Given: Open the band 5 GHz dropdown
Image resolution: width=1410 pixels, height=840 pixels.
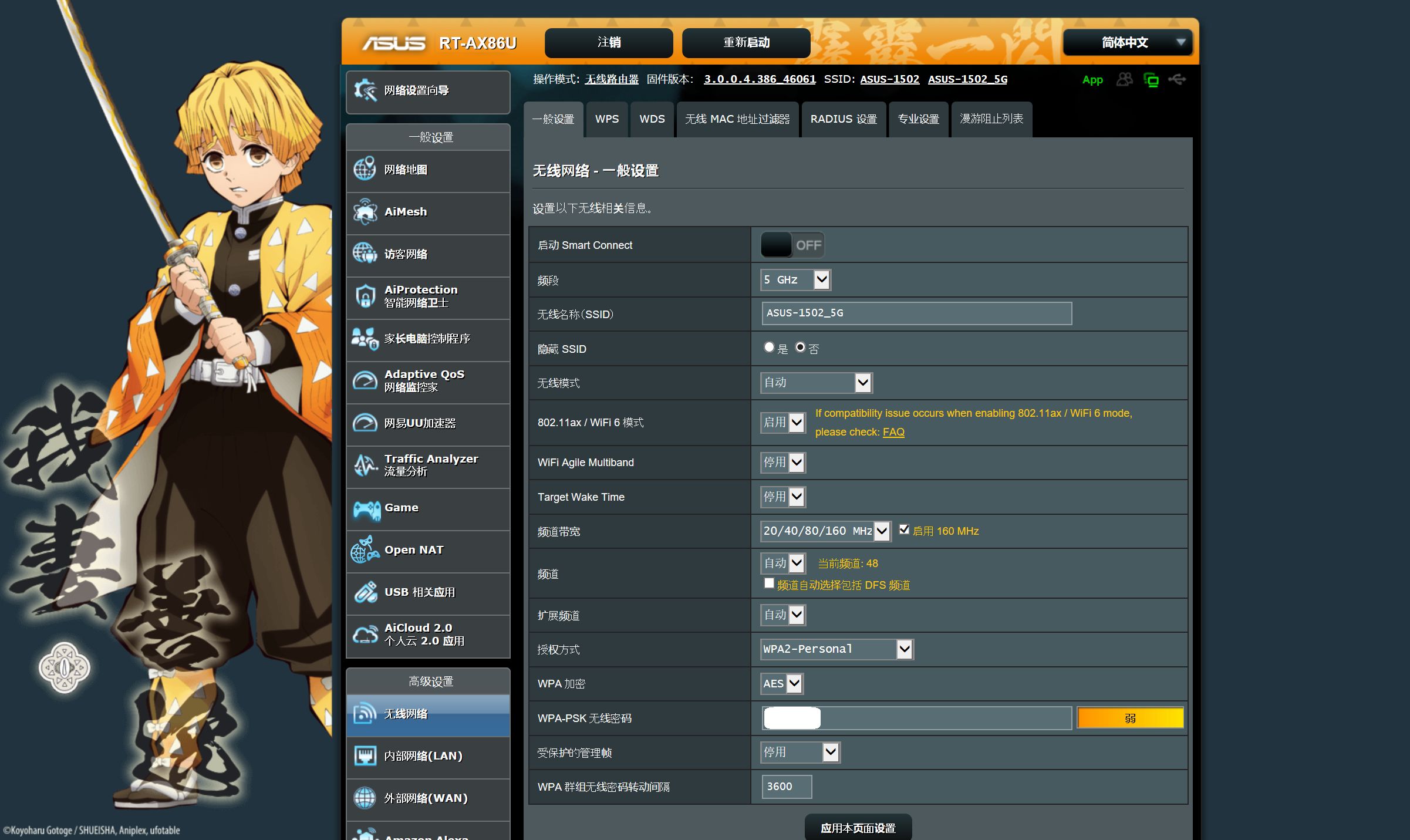Looking at the screenshot, I should pos(795,280).
